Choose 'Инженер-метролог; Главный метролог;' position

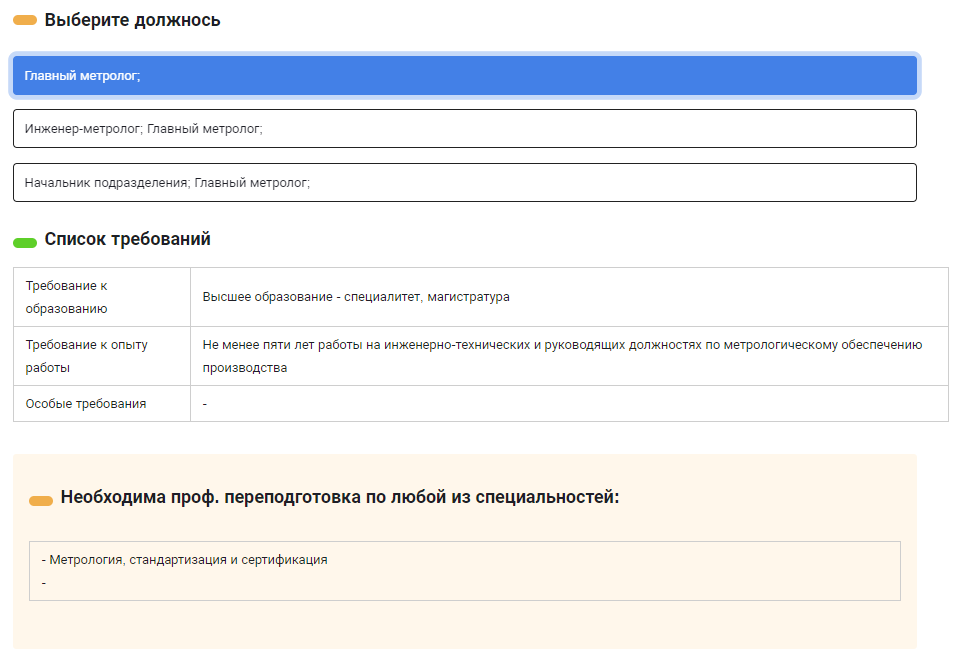[x=464, y=129]
